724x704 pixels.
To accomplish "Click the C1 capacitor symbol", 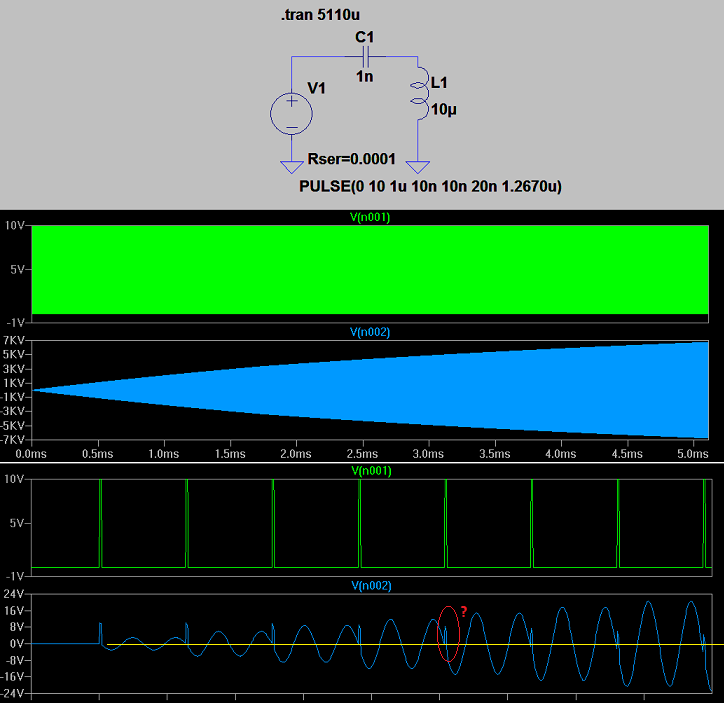I will click(366, 57).
